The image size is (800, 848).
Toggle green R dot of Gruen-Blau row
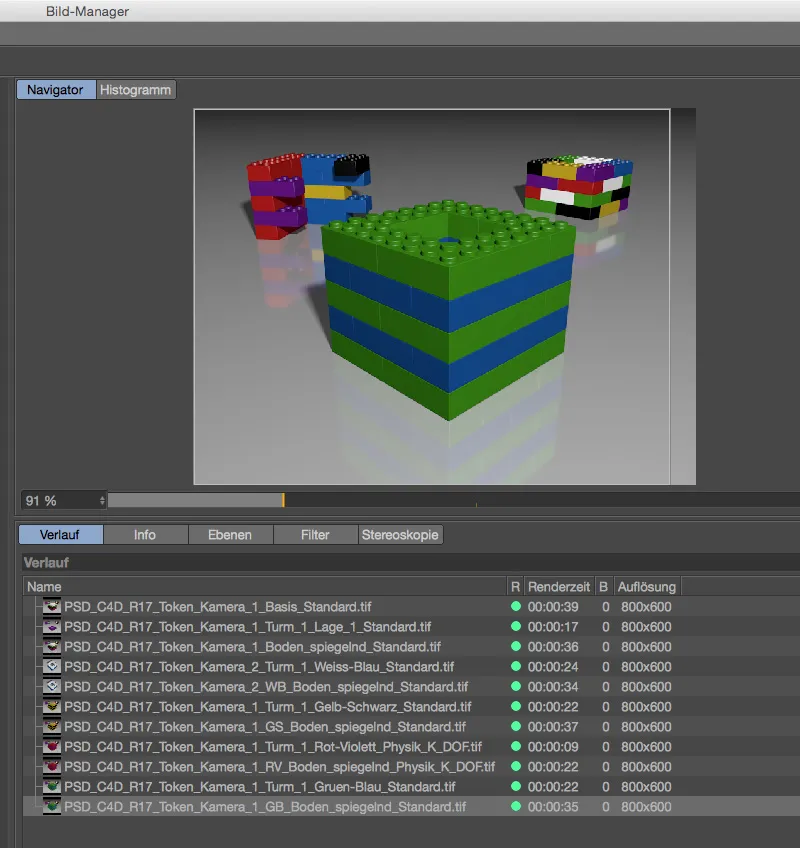(516, 786)
